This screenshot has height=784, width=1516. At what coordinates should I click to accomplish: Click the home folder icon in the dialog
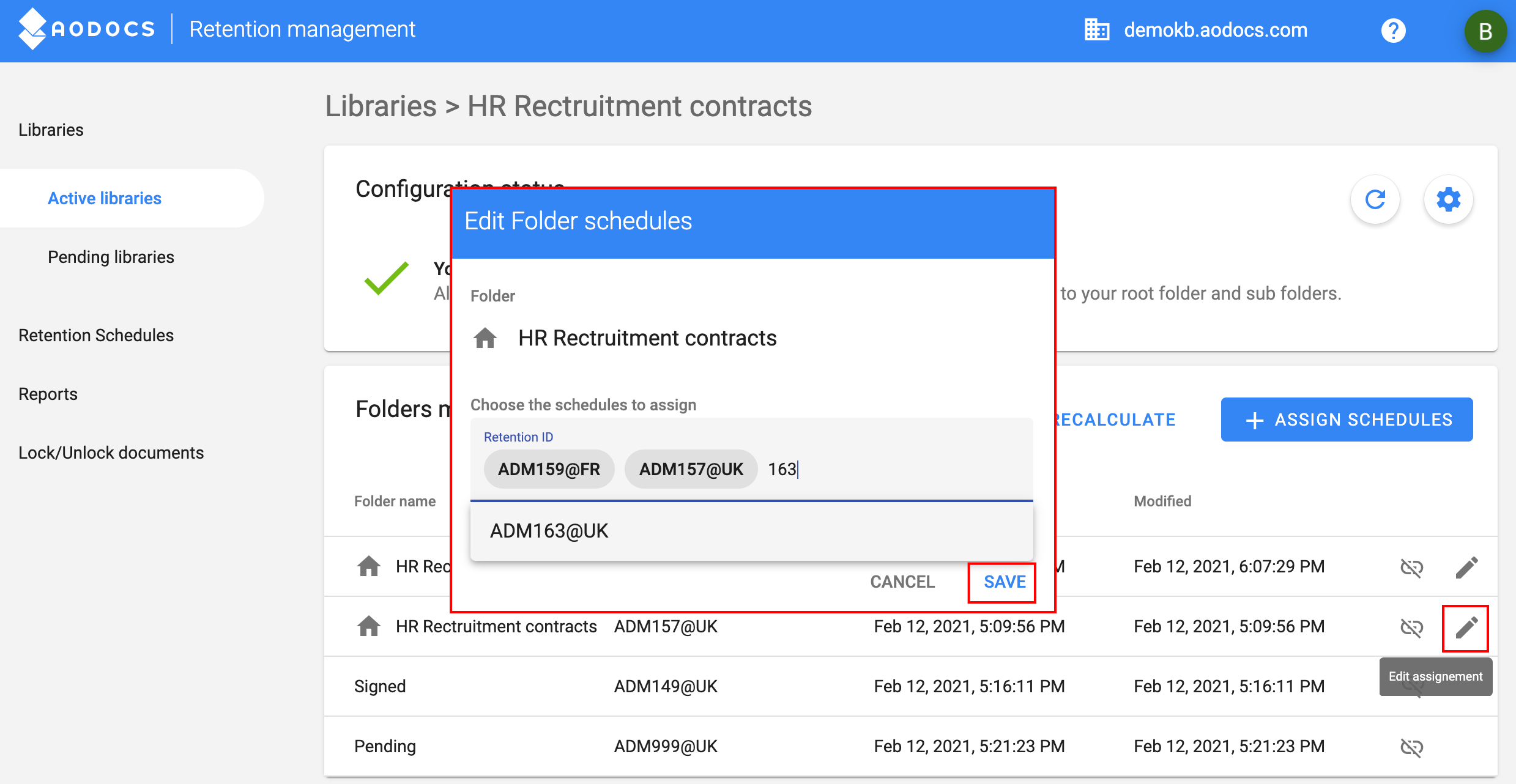coord(485,338)
